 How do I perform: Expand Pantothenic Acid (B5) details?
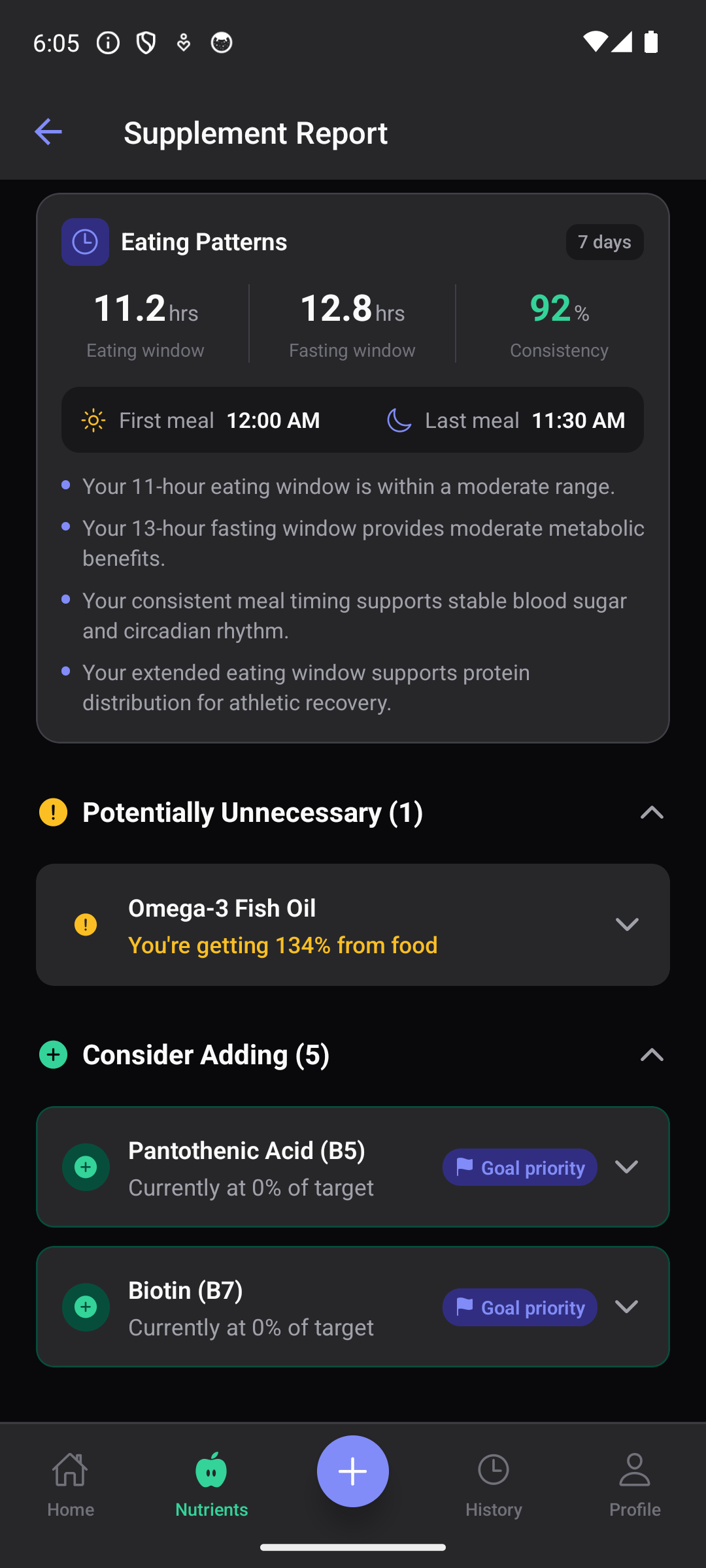(627, 1167)
